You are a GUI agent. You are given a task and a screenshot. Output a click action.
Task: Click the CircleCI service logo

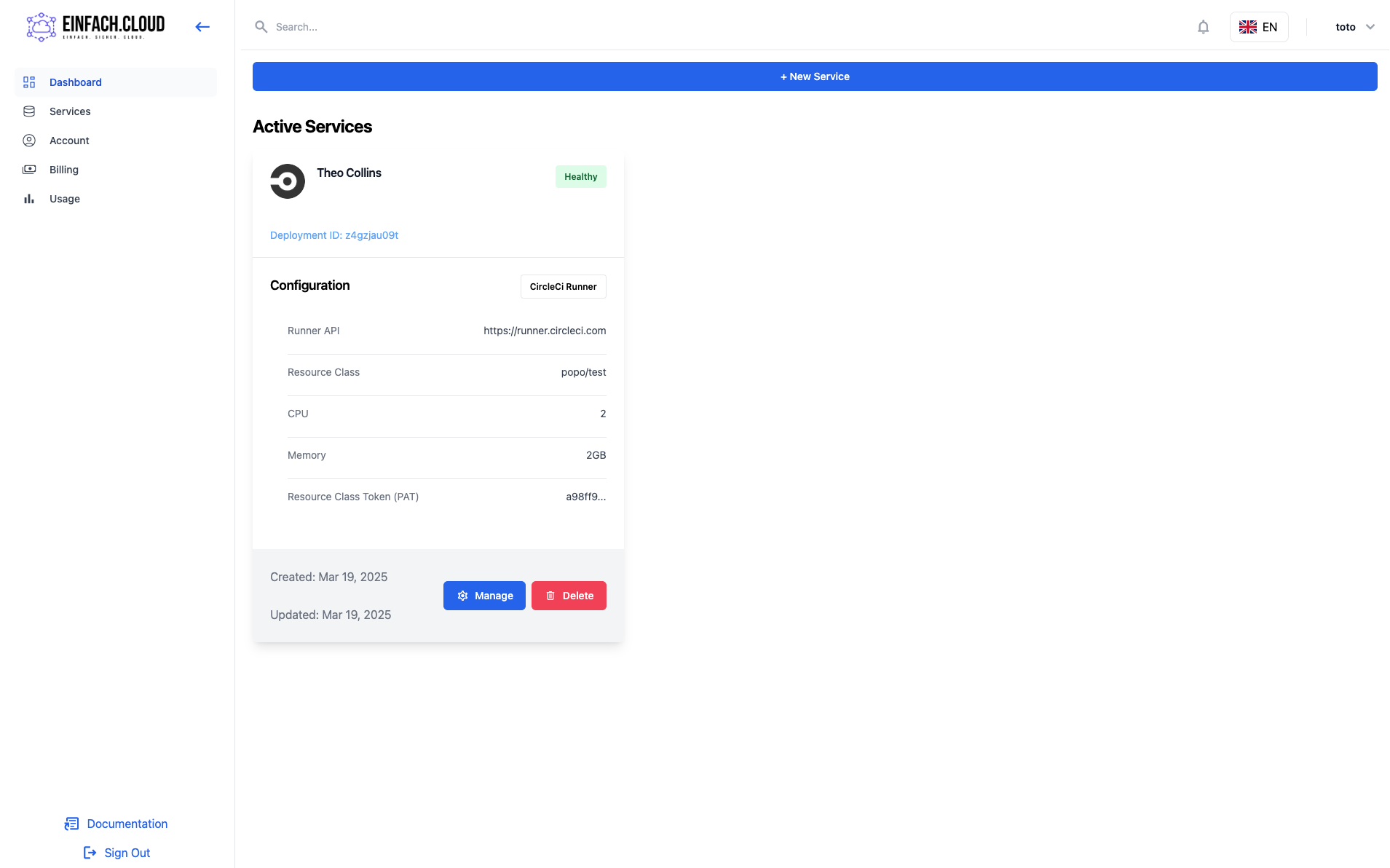(288, 181)
